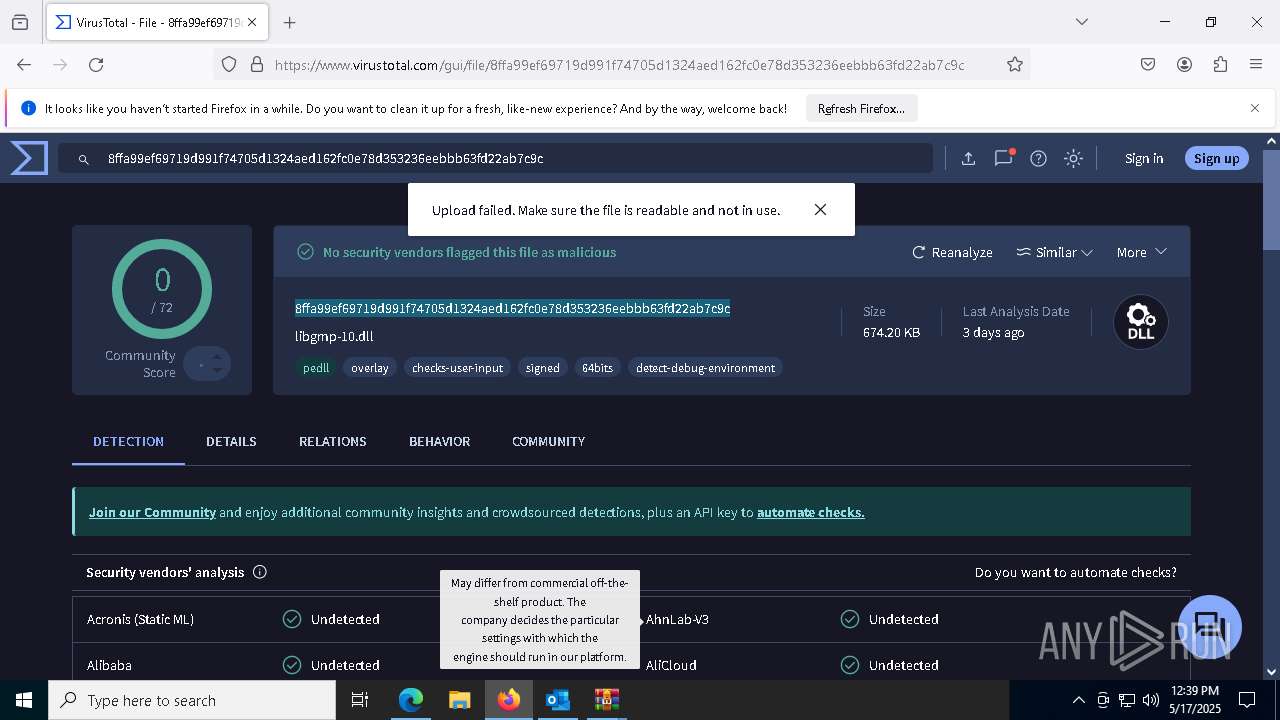The height and width of the screenshot is (720, 1280).
Task: Expand the More dropdown
Action: coord(1141,252)
